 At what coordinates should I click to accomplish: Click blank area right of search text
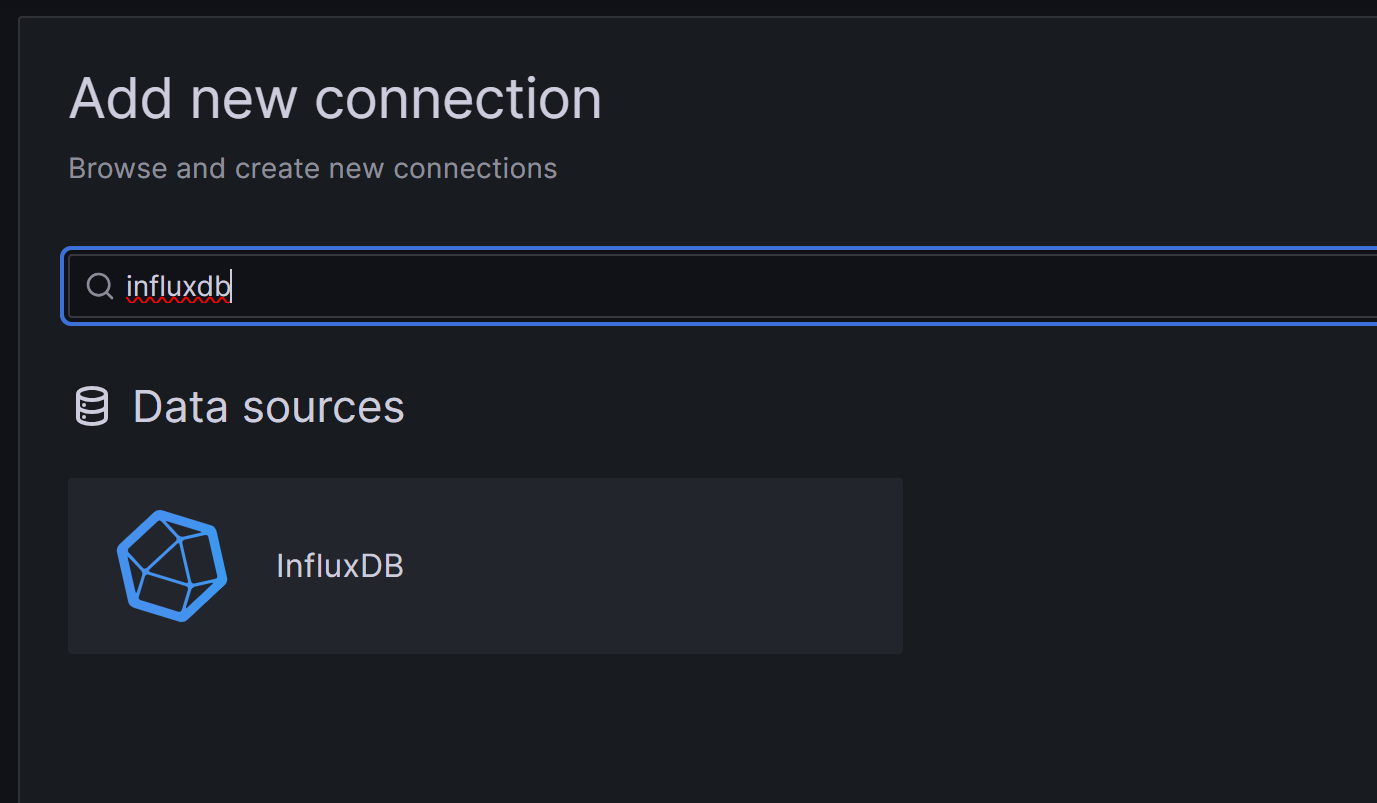pos(800,287)
